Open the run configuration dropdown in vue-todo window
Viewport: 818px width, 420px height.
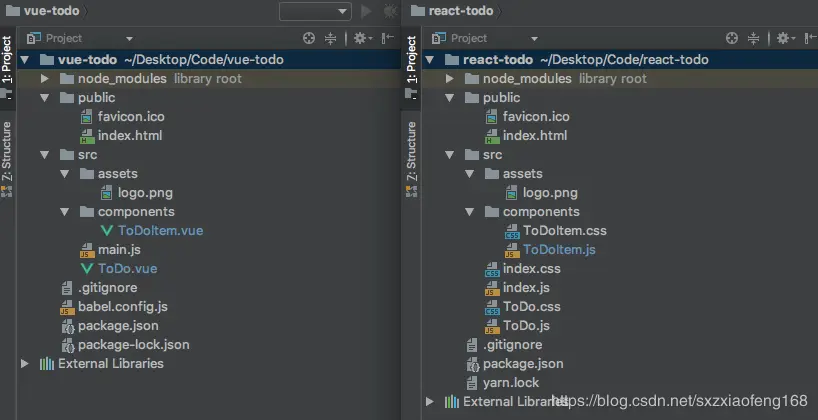(315, 11)
